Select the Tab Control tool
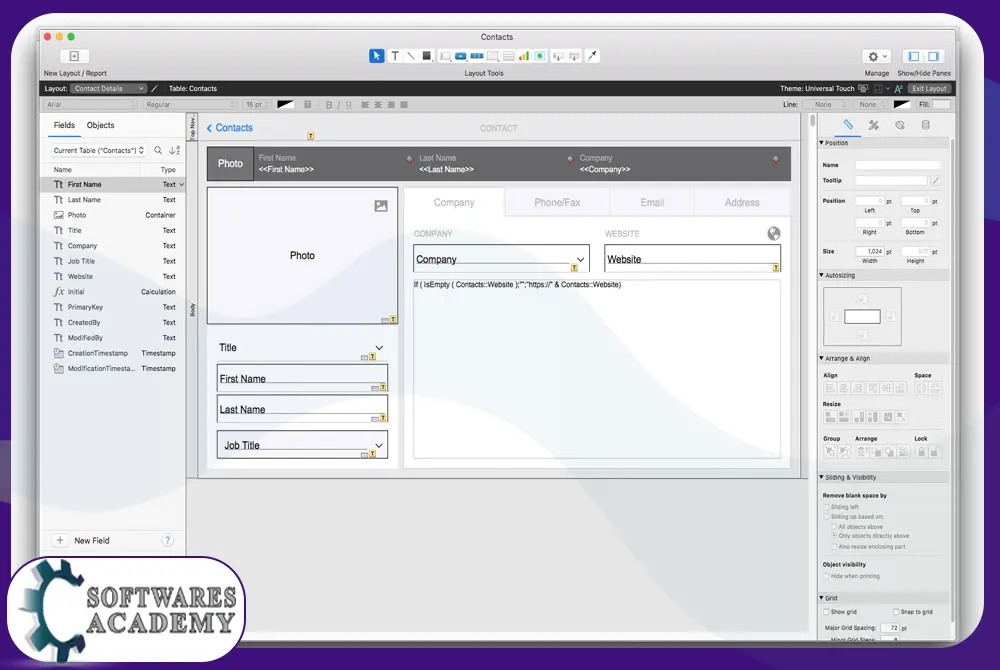The height and width of the screenshot is (670, 1000). coord(492,56)
